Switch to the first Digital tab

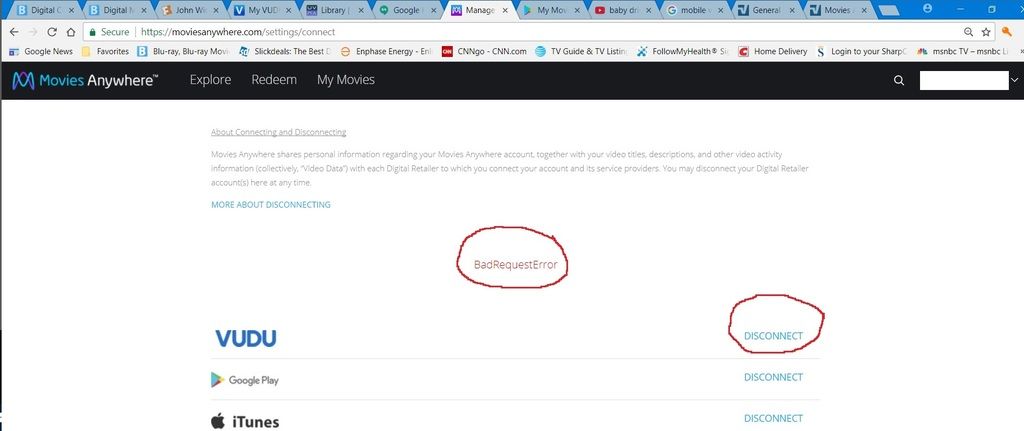click(43, 10)
